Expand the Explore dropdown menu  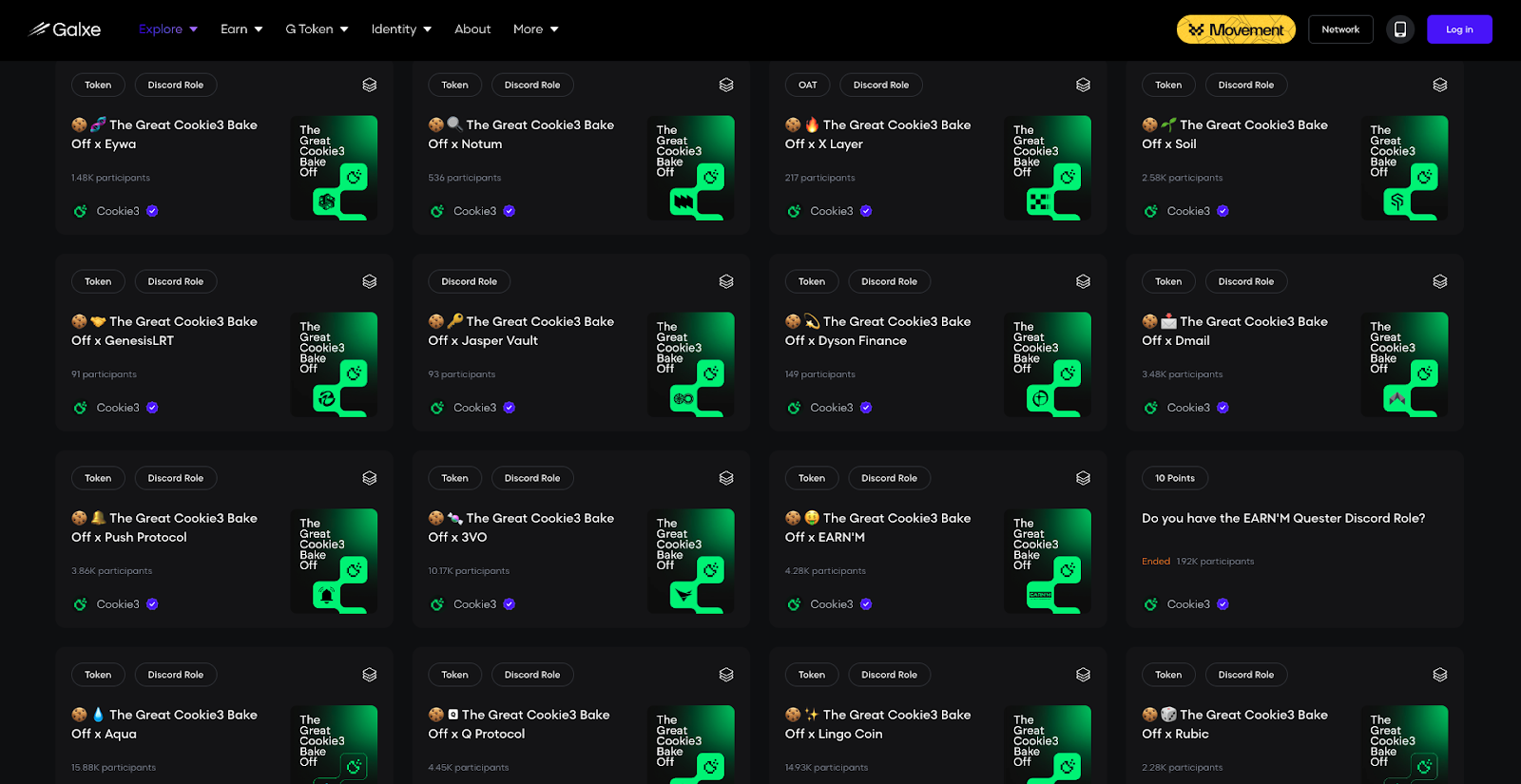[x=168, y=29]
